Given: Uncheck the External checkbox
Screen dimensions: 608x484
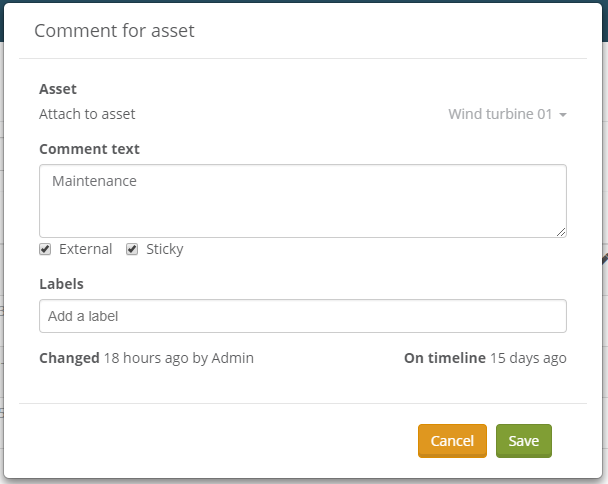Looking at the screenshot, I should [45, 249].
